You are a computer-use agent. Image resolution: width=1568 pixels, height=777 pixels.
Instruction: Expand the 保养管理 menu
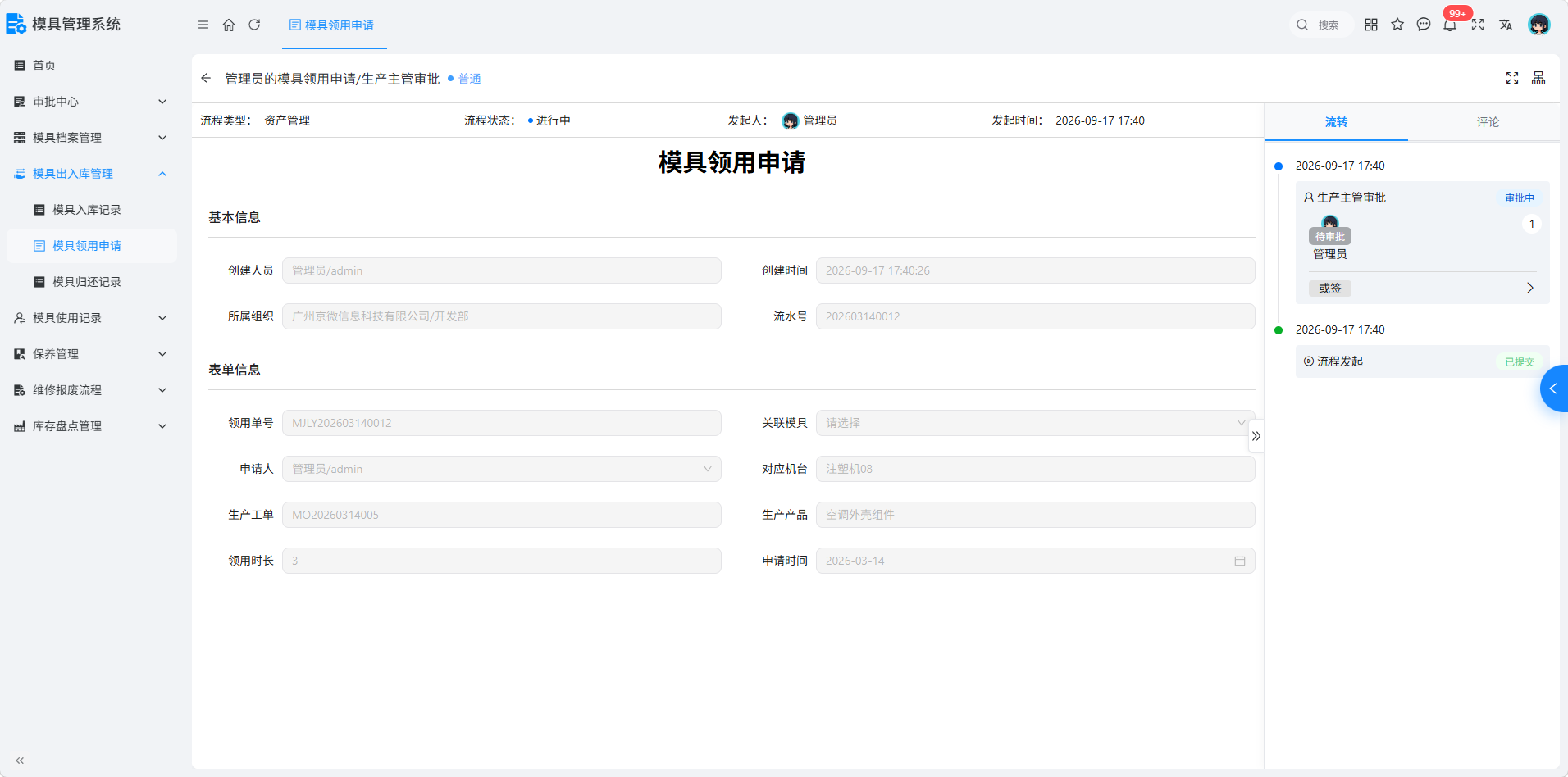pyautogui.click(x=91, y=354)
